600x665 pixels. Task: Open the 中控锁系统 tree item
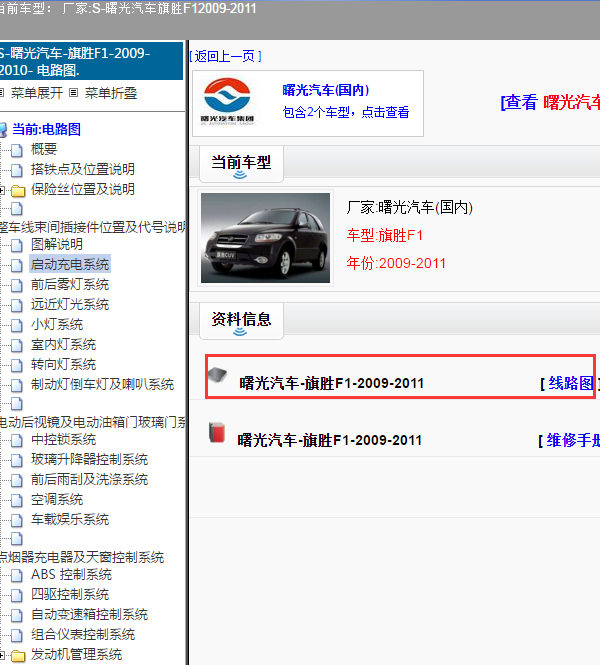(x=64, y=440)
